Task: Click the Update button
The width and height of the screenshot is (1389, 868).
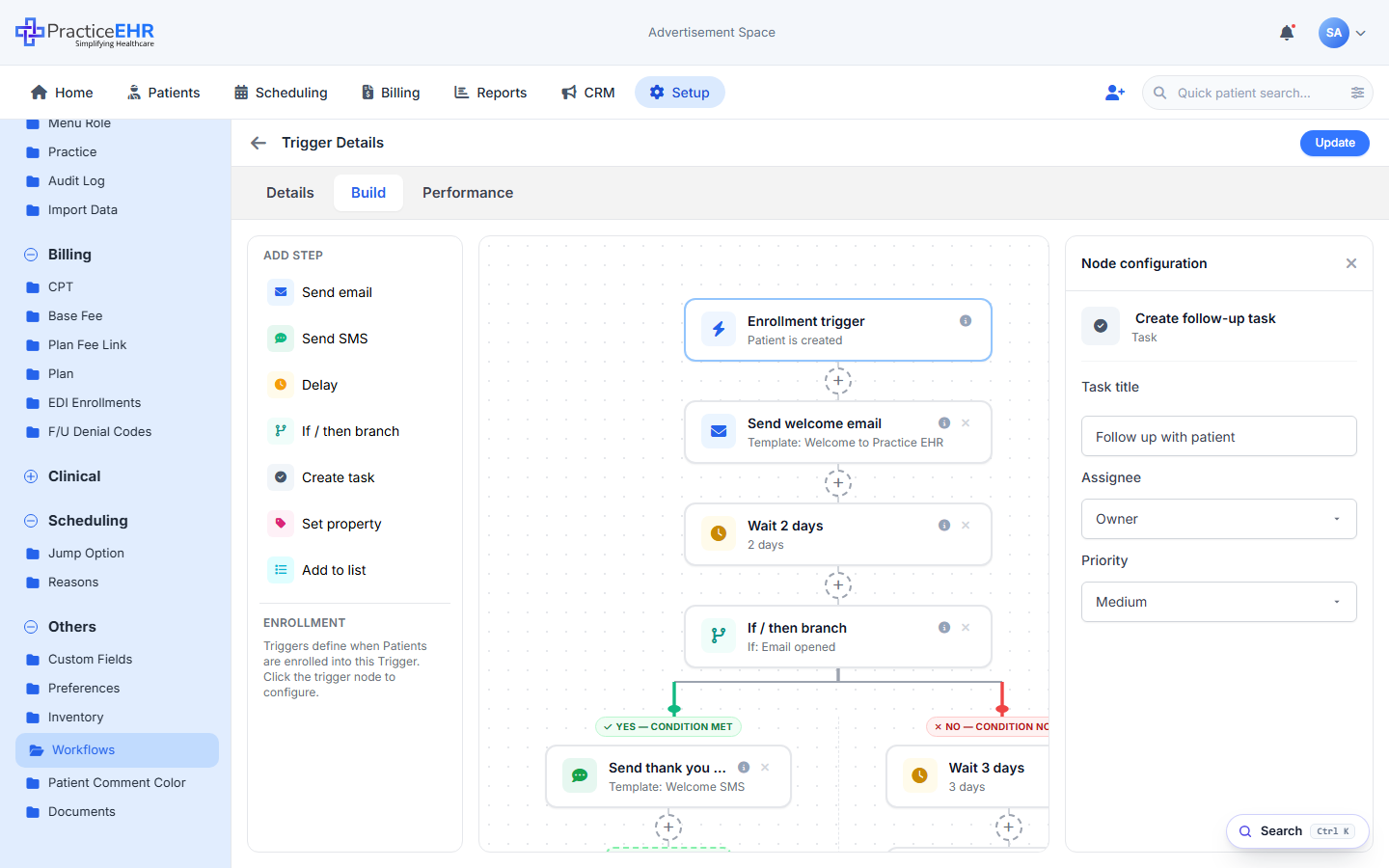Action: pyautogui.click(x=1335, y=143)
